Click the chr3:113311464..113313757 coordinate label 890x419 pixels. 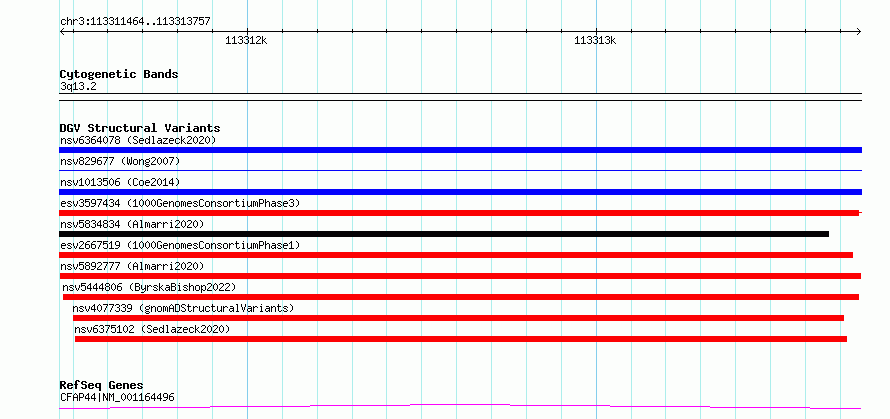click(135, 21)
